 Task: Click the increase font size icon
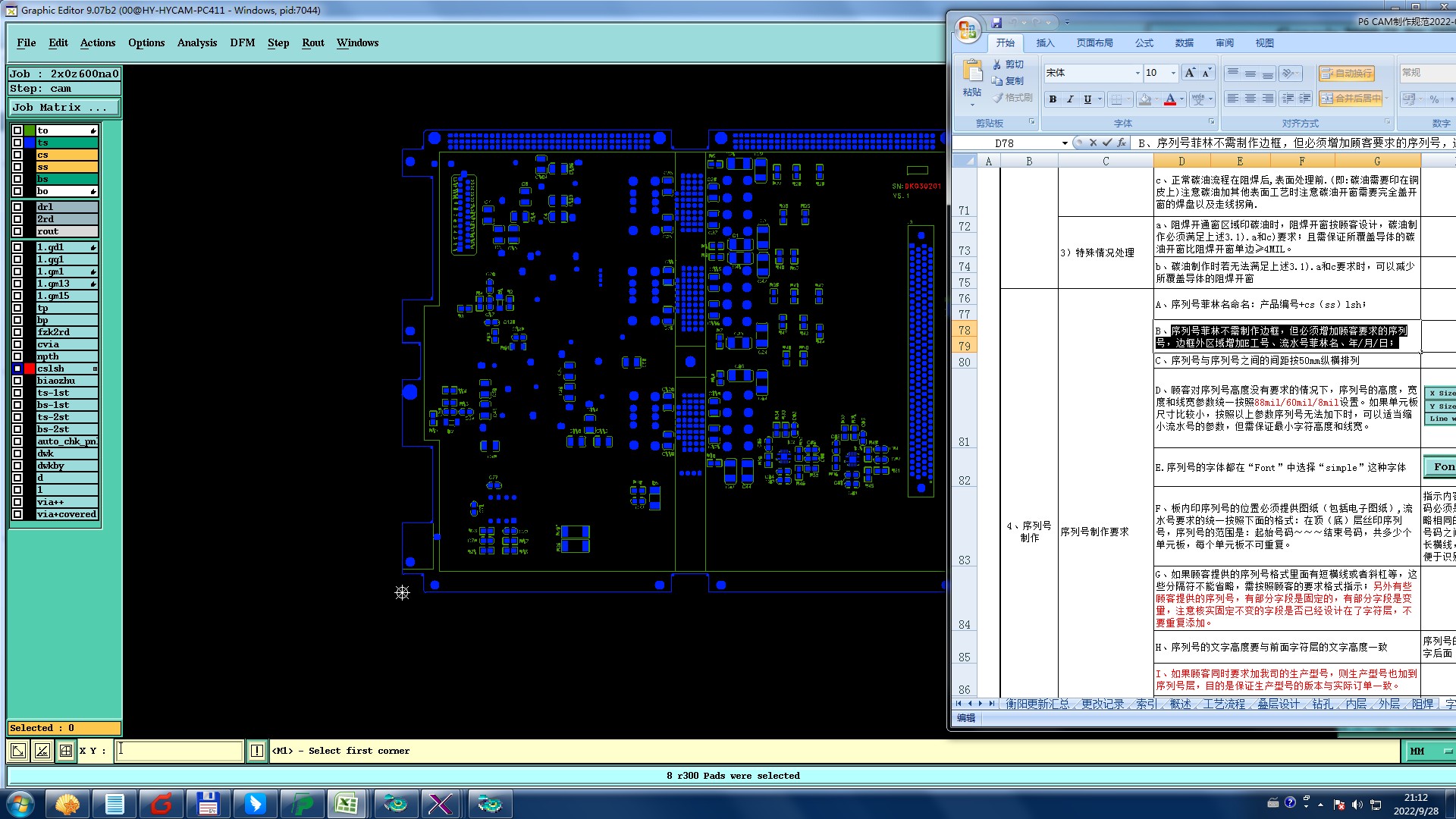[x=1190, y=73]
